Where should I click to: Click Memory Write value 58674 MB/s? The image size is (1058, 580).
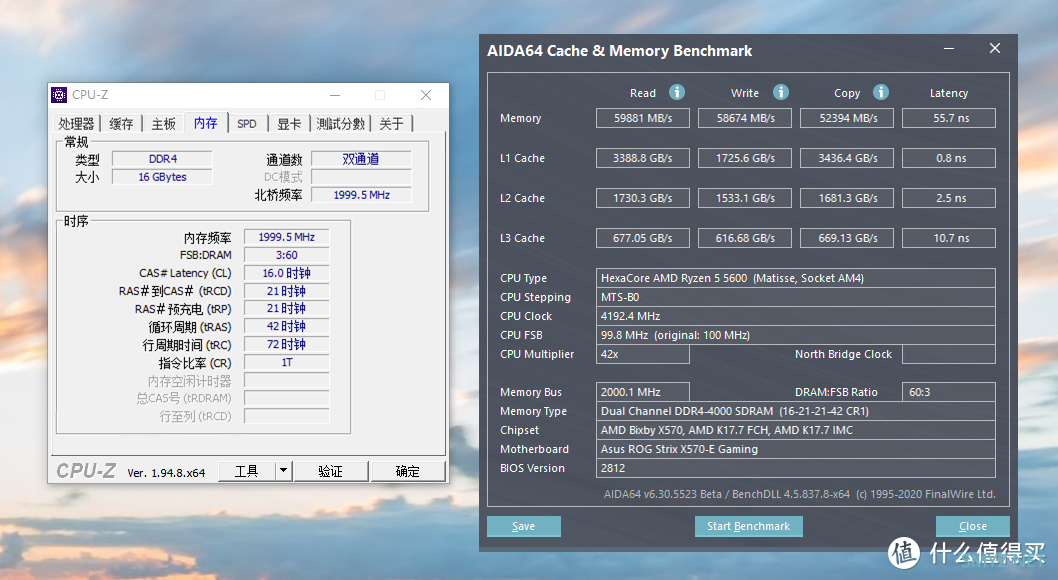745,118
